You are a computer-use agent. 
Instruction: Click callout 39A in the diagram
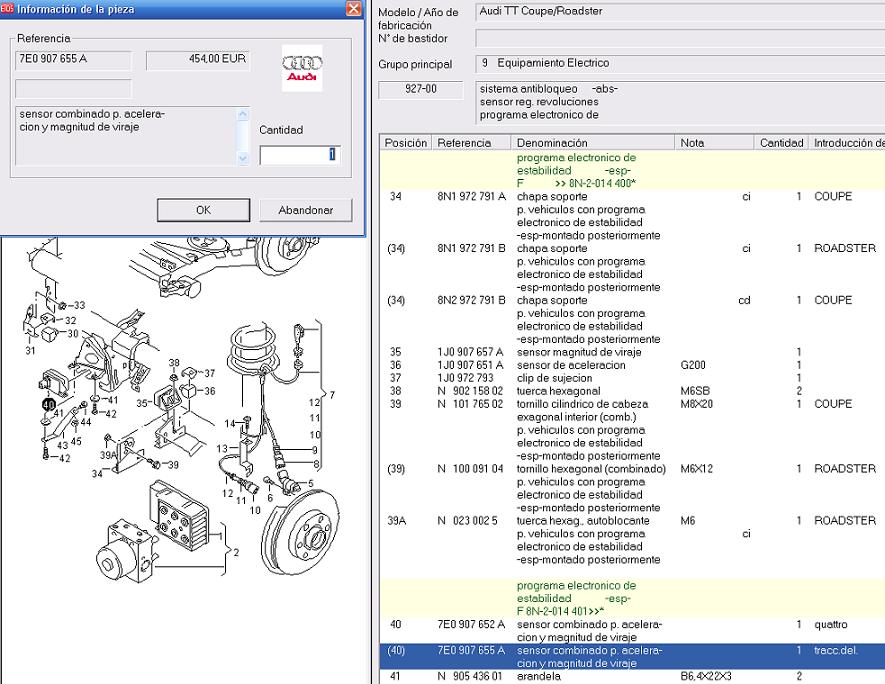[108, 455]
